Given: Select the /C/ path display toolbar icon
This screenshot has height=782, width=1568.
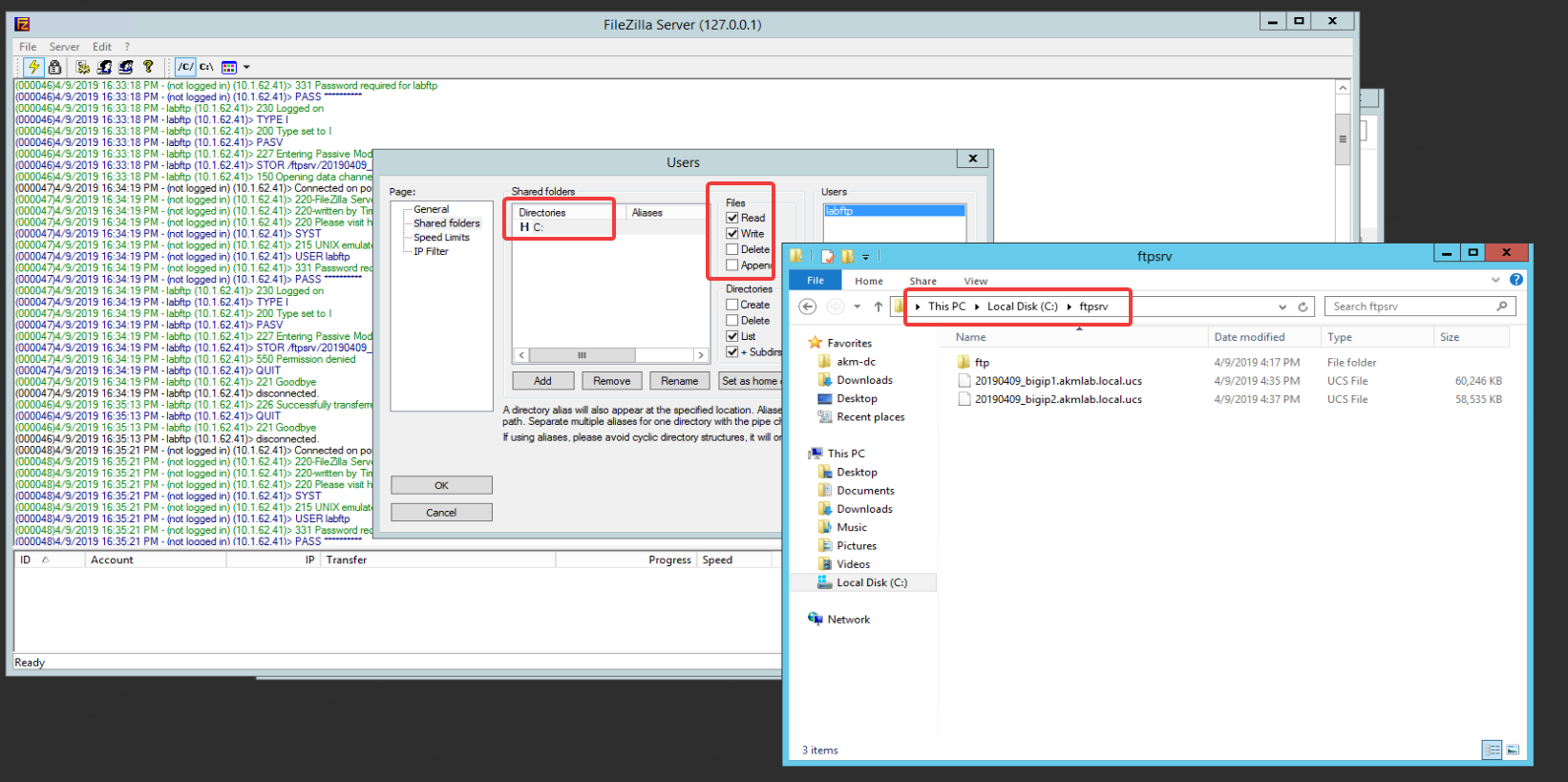Looking at the screenshot, I should point(185,67).
